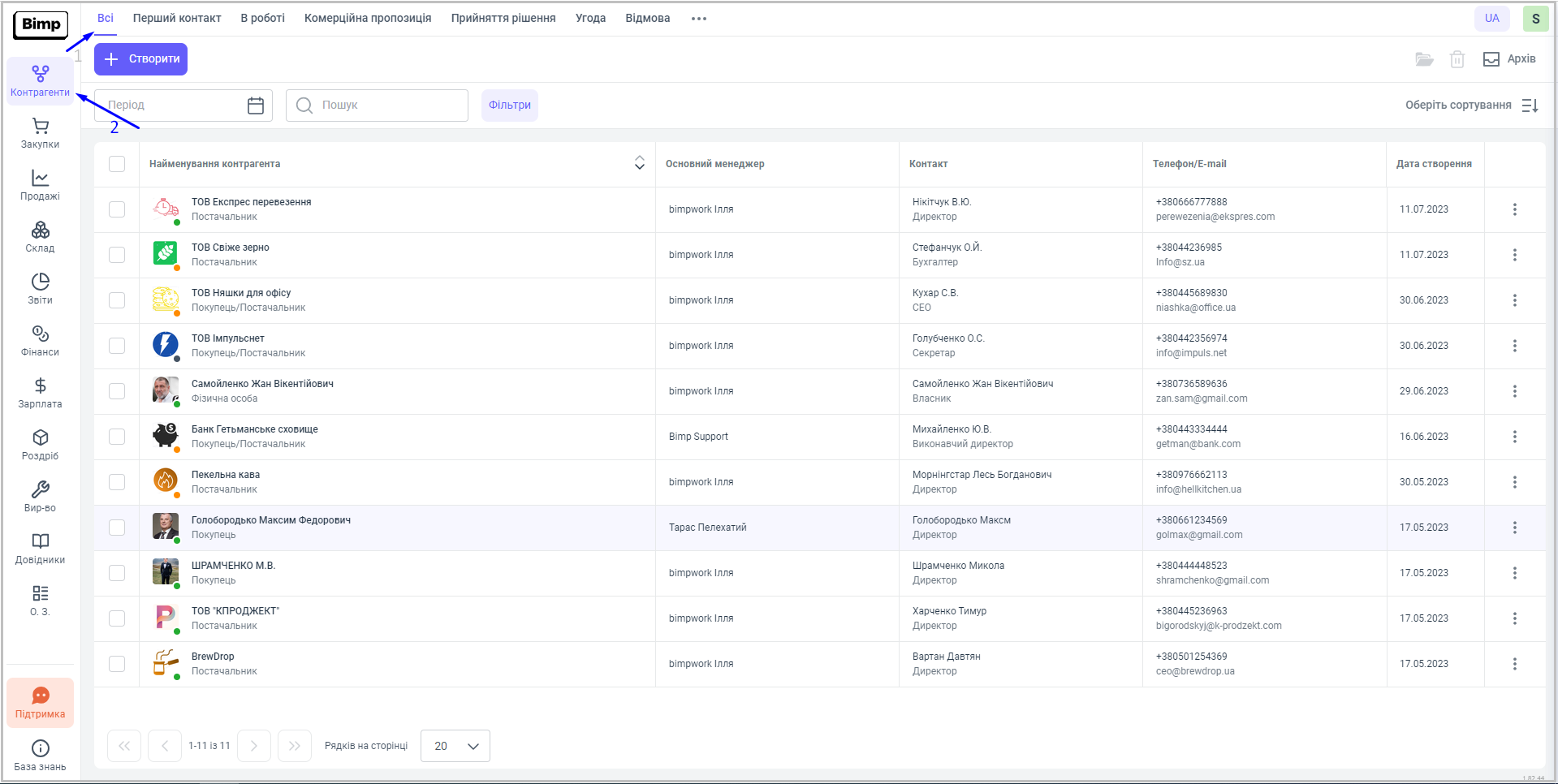The width and height of the screenshot is (1558, 784).
Task: Open the Фільтри filters button
Action: [x=509, y=106]
